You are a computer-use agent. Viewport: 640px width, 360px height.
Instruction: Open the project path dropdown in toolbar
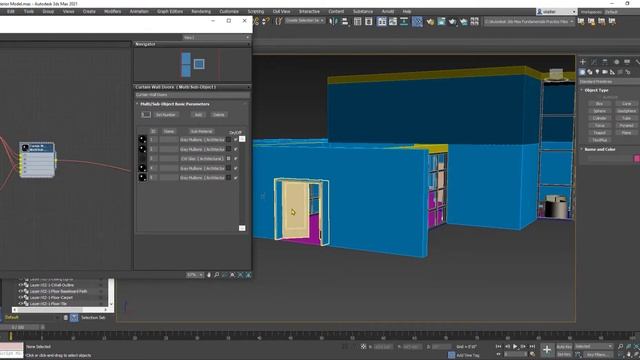529,22
